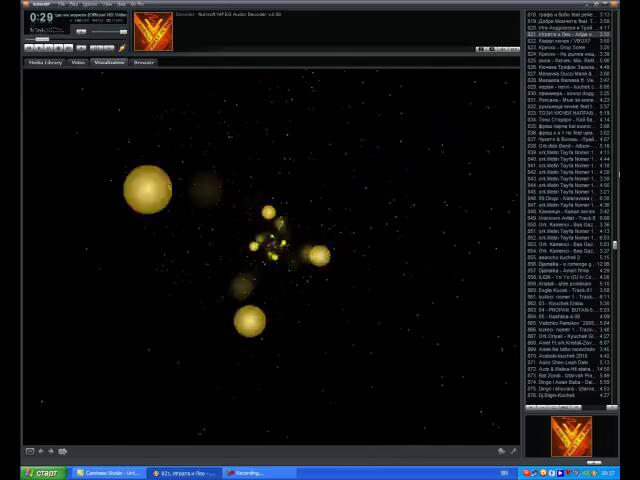Click the lightning bolt icon in player
The height and width of the screenshot is (480, 640).
coord(122,47)
